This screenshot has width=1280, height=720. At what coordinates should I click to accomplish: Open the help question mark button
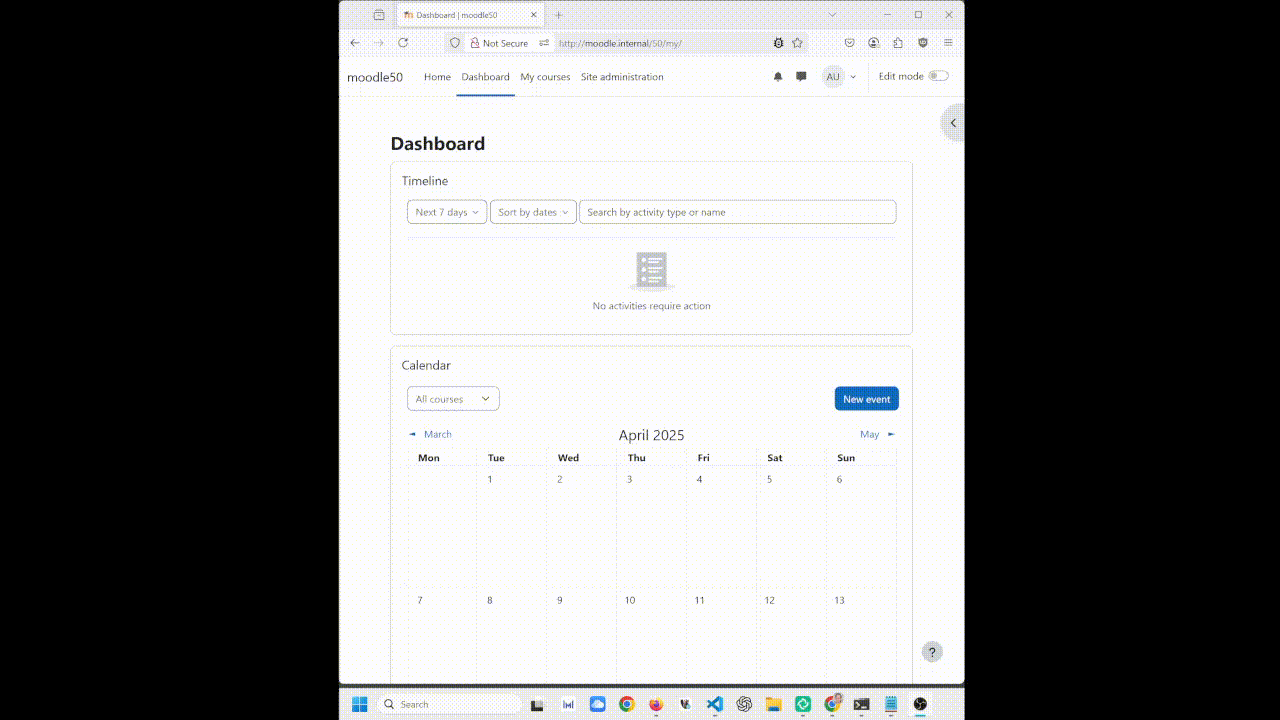click(932, 652)
